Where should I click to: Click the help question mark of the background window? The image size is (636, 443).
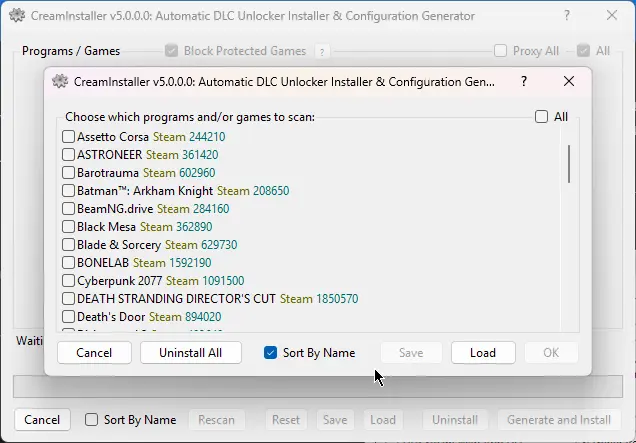pyautogui.click(x=567, y=16)
